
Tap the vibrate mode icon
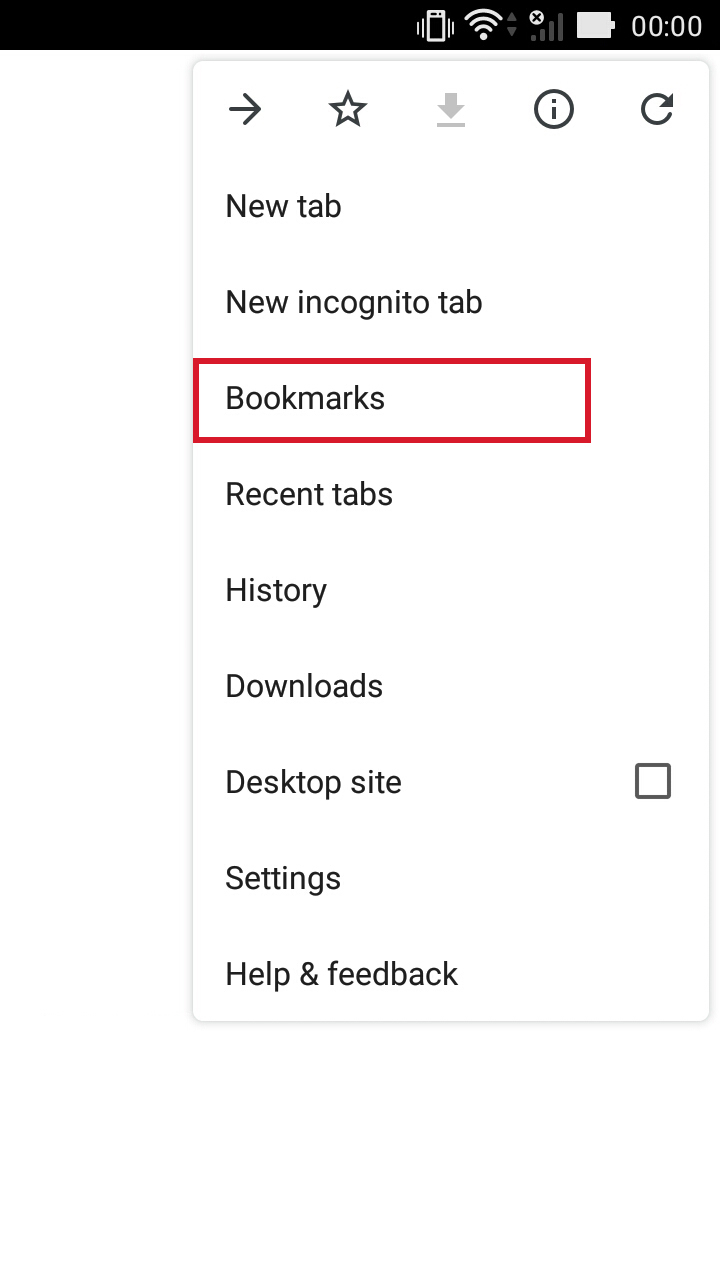[x=435, y=25]
